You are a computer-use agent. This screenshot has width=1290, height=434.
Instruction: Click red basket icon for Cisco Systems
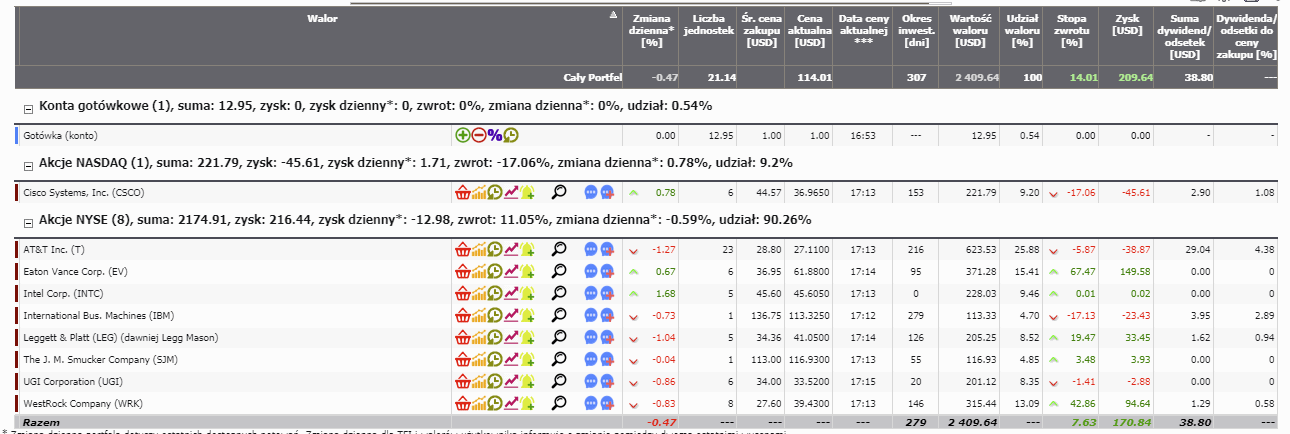coord(463,192)
